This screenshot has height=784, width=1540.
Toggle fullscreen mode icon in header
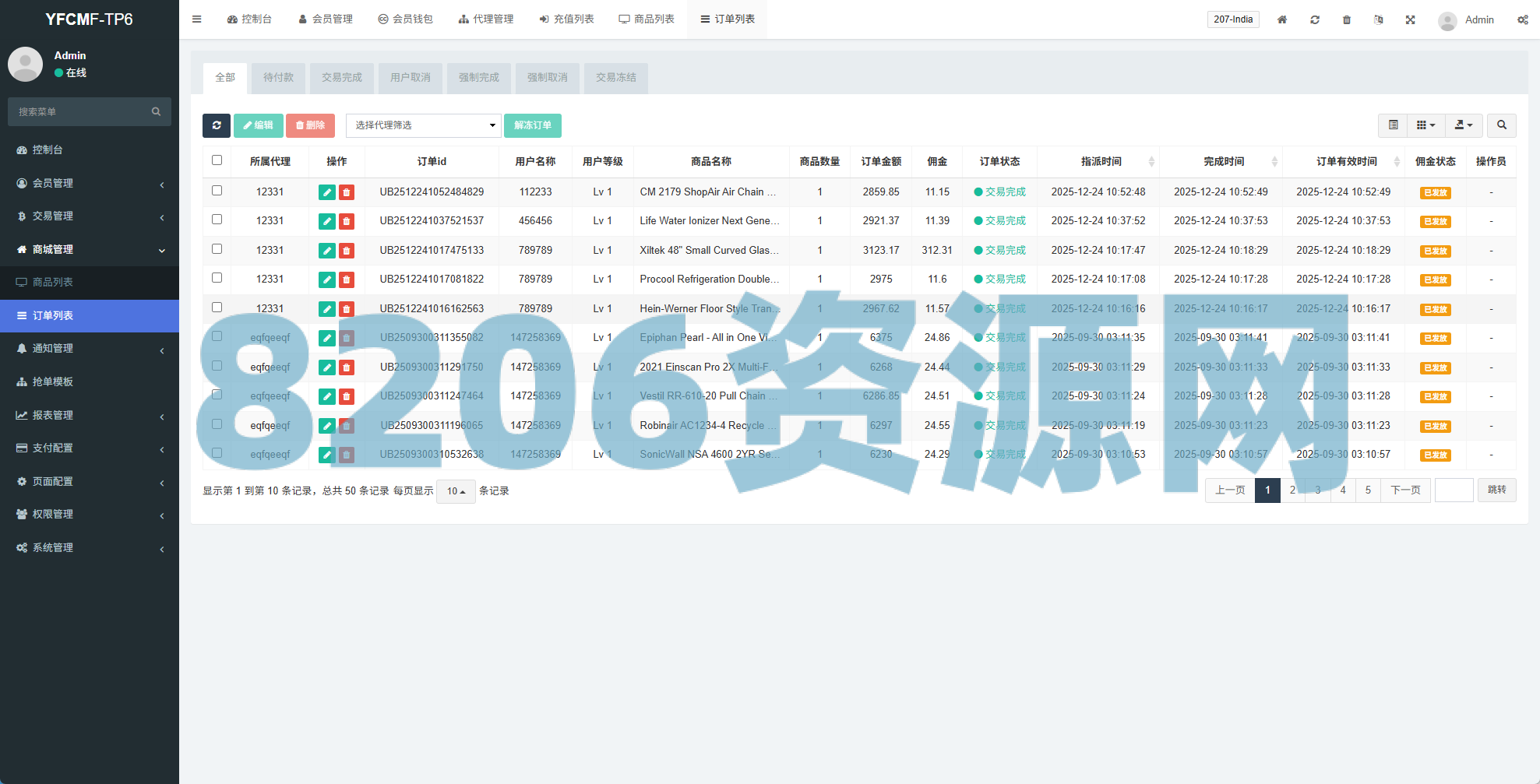pos(1410,19)
